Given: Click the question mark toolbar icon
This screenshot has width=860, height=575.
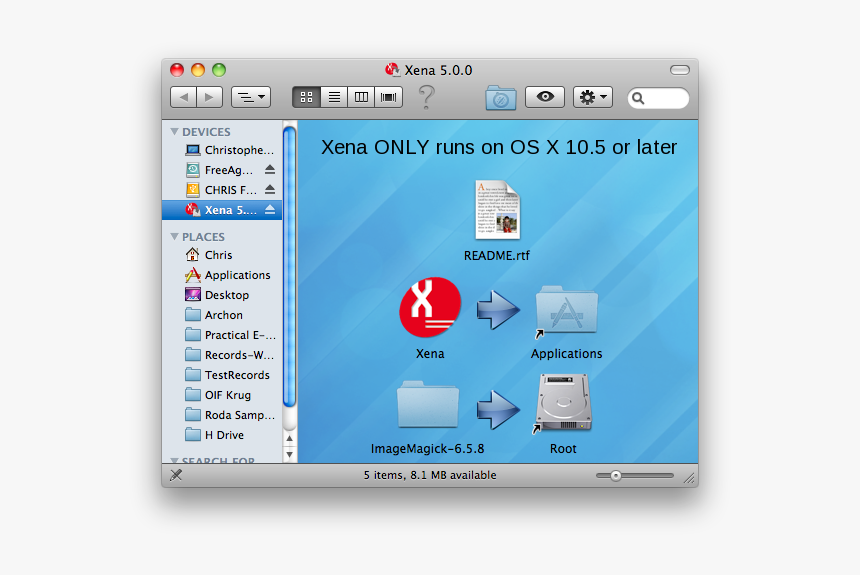Looking at the screenshot, I should pyautogui.click(x=426, y=97).
